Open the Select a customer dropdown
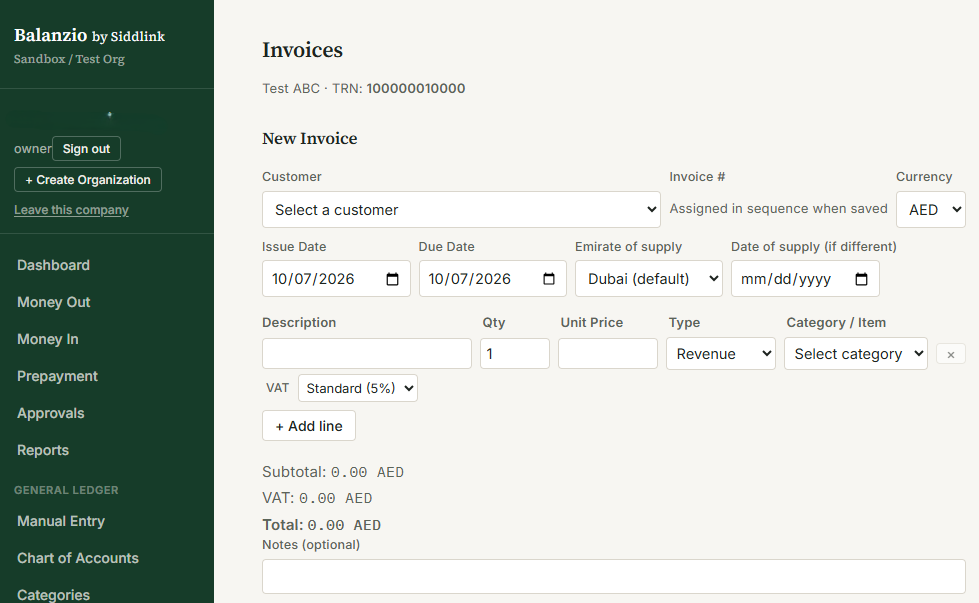 point(461,210)
